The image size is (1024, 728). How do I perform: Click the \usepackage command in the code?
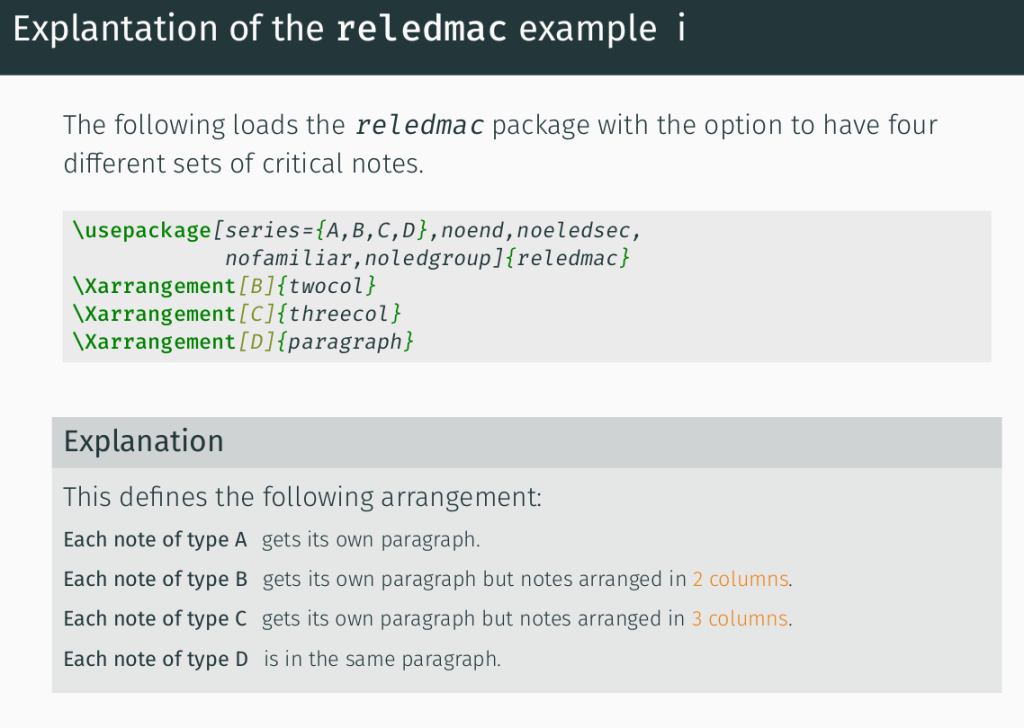141,231
